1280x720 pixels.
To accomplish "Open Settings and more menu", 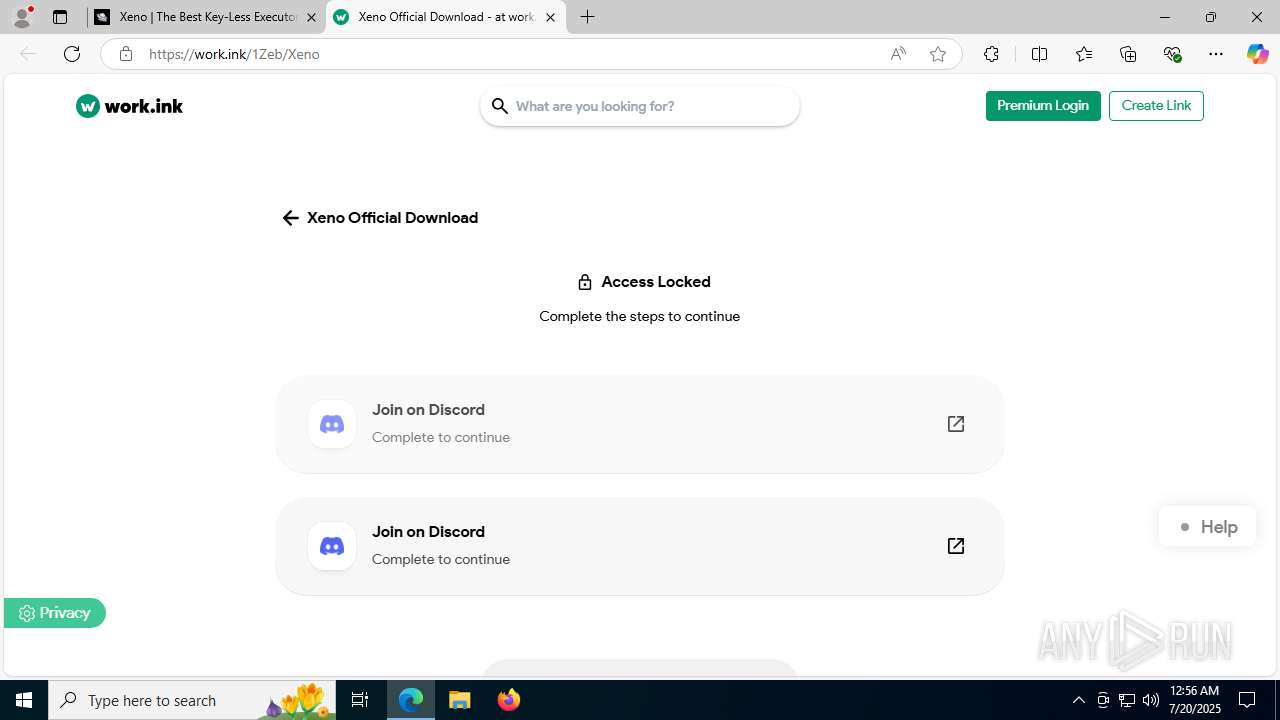I will (x=1216, y=54).
